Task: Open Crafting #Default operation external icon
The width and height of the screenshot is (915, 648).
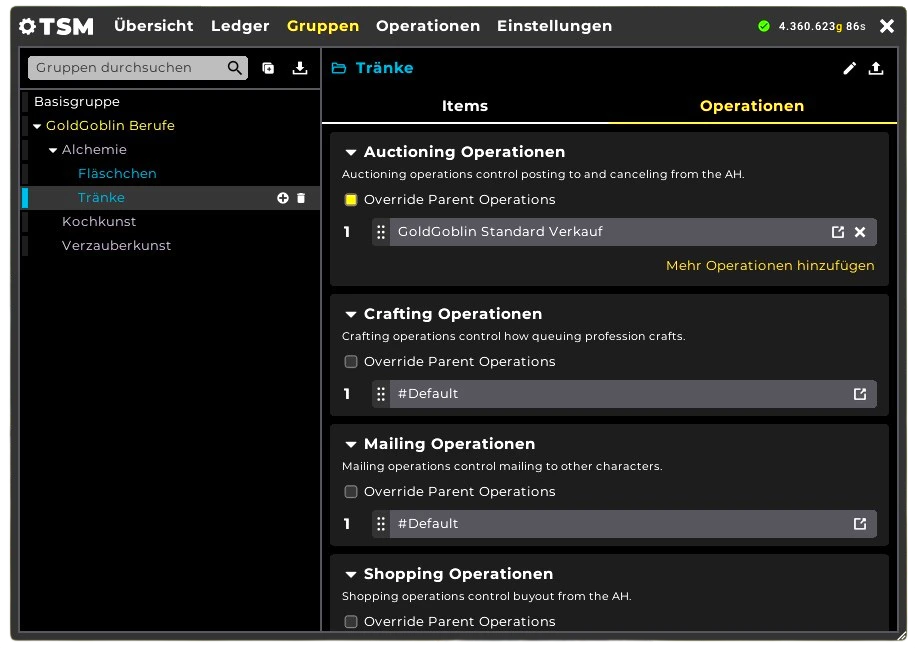Action: point(860,394)
